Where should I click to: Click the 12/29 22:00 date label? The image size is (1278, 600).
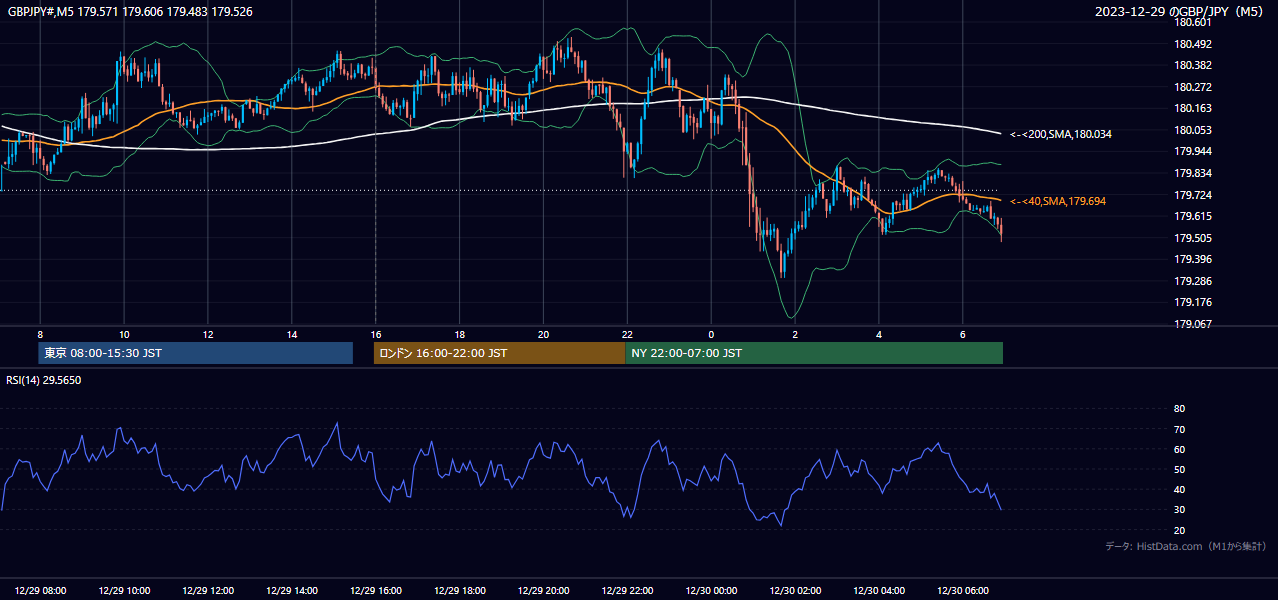(628, 591)
